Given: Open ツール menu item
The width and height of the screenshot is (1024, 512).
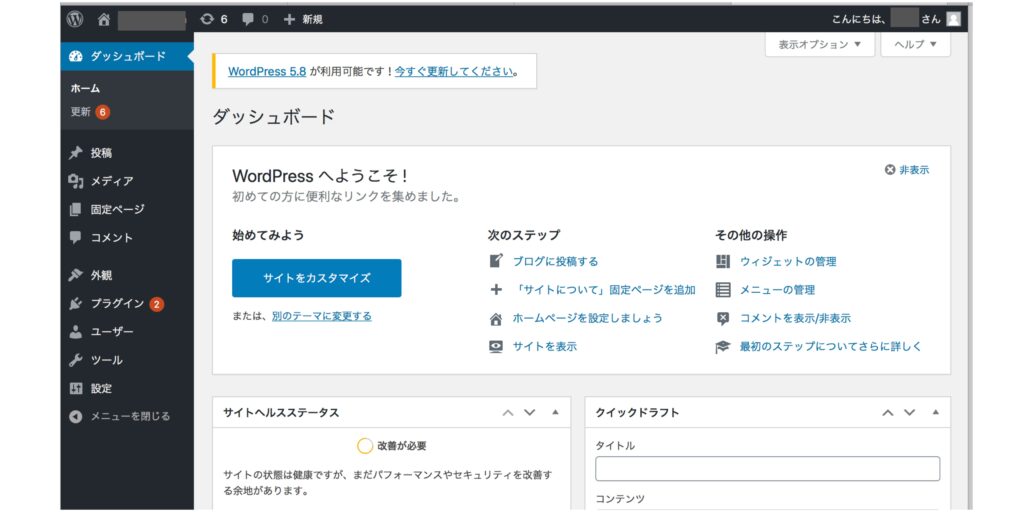Looking at the screenshot, I should coord(127,360).
